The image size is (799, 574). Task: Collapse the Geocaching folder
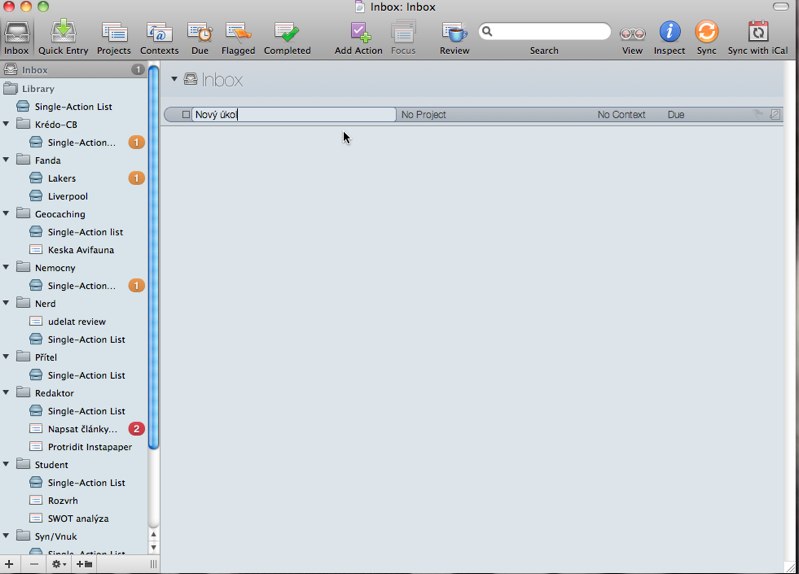[x=6, y=214]
